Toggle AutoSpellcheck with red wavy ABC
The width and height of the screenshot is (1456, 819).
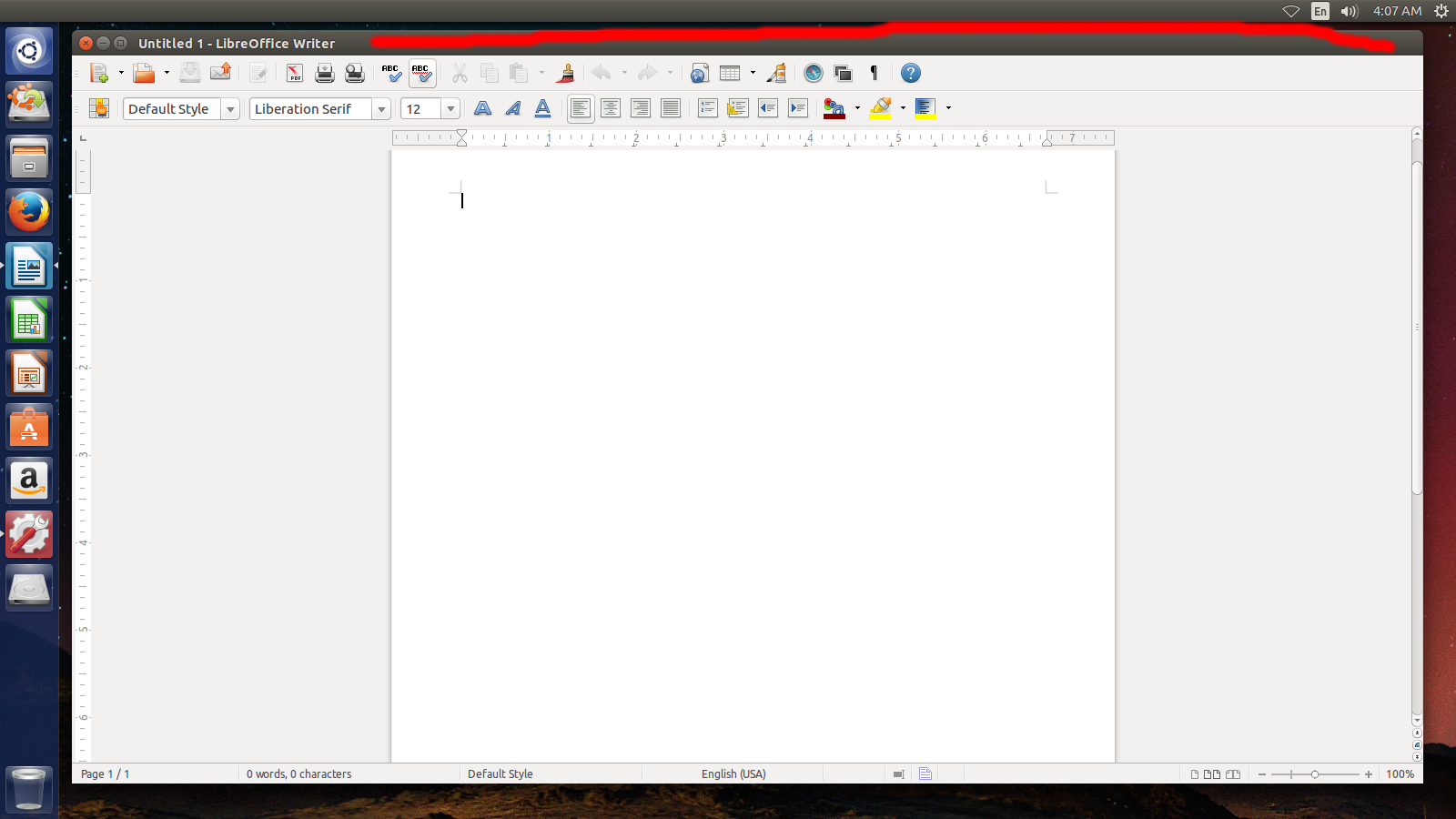422,73
